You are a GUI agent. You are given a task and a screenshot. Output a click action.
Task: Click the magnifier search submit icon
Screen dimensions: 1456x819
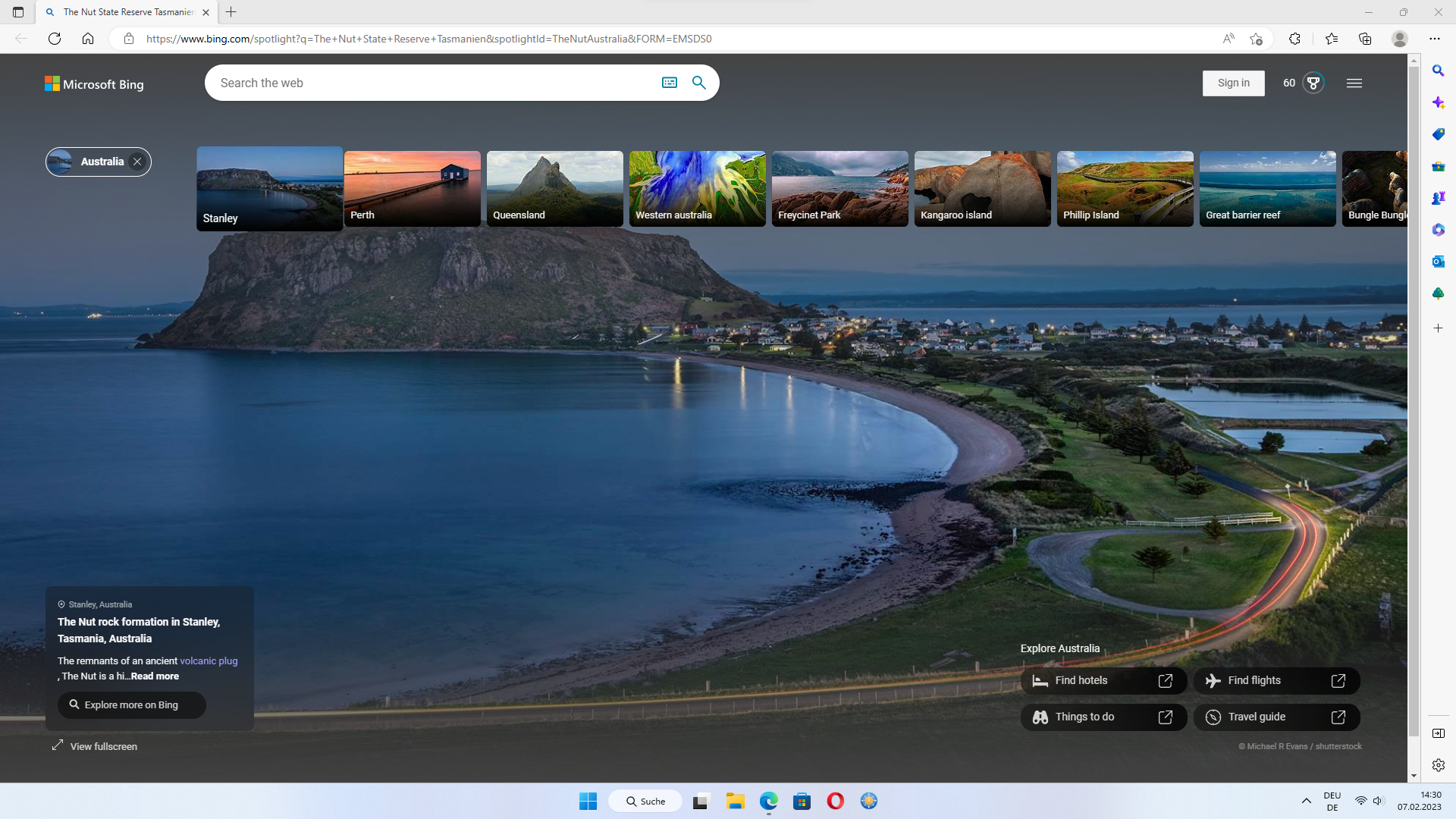698,83
